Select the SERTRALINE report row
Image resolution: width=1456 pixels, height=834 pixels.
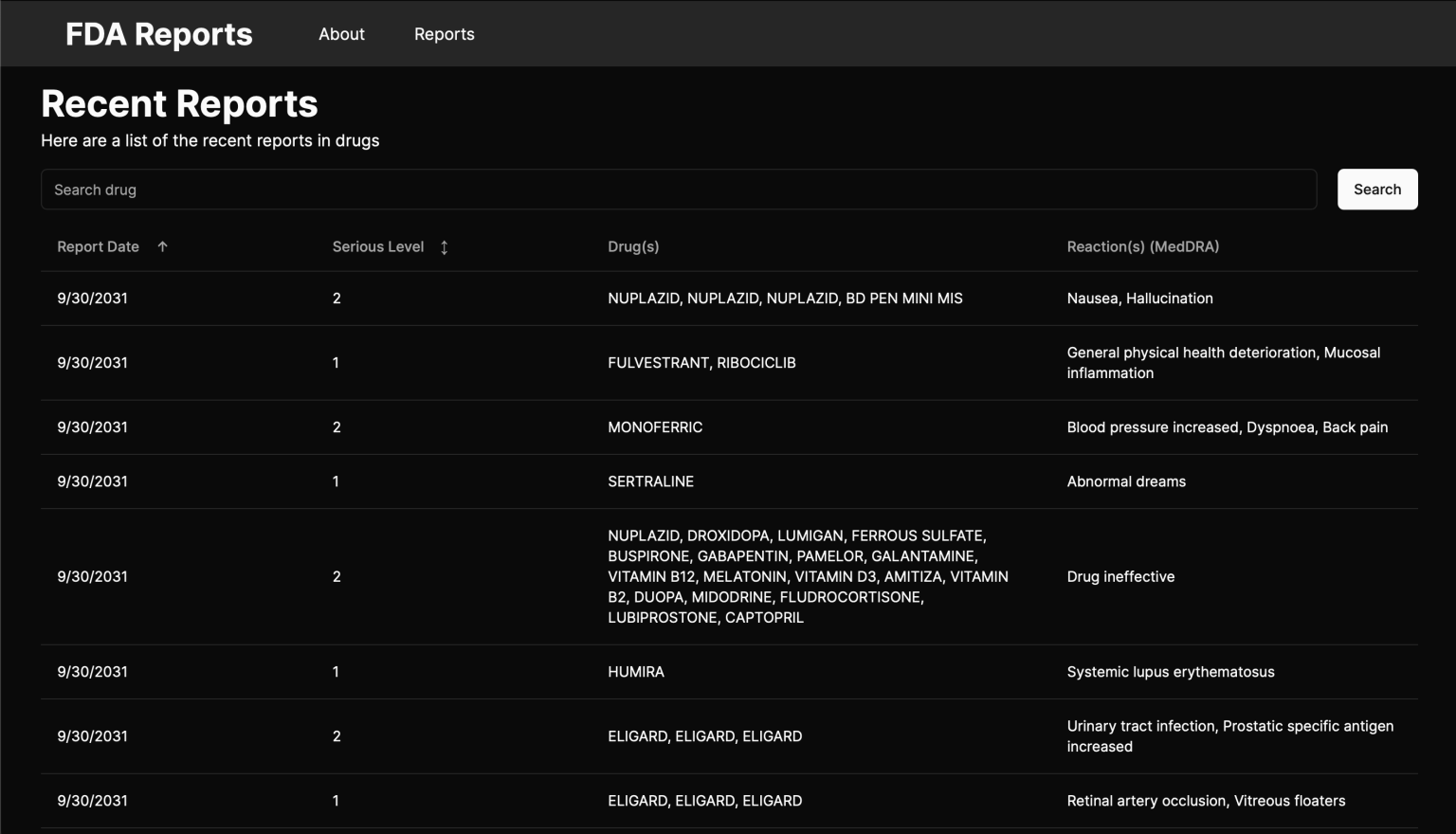coord(650,481)
